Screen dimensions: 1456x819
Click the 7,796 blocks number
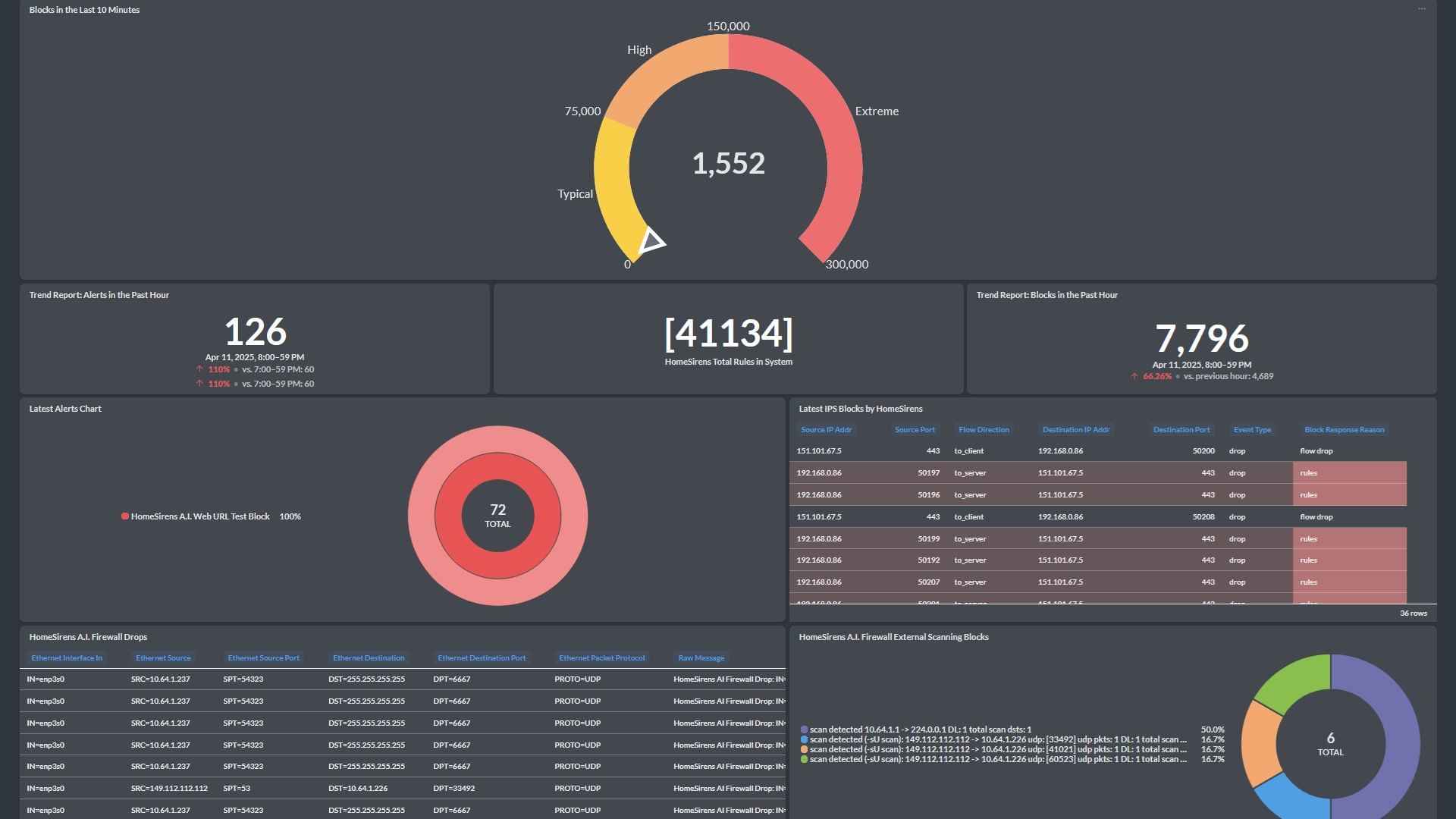(1202, 338)
